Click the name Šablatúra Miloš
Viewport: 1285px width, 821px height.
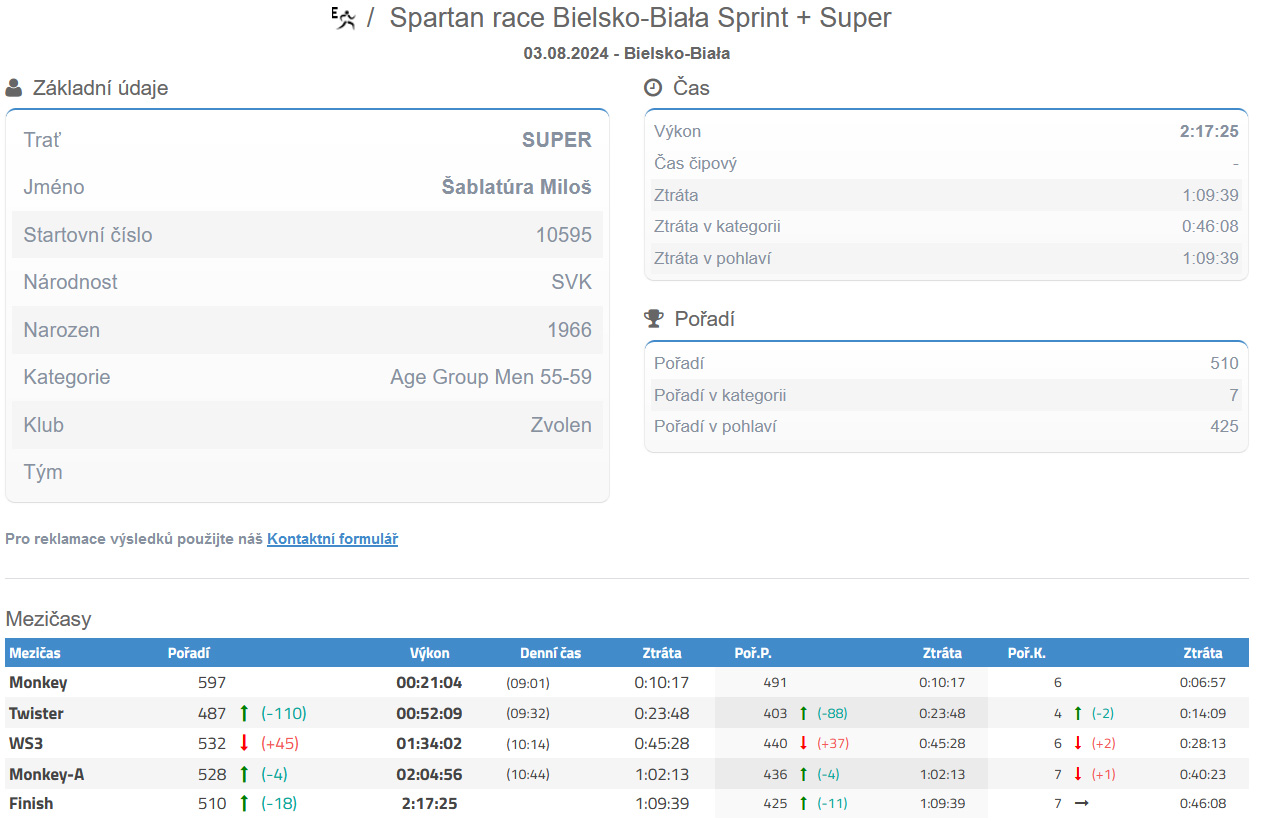tap(517, 187)
